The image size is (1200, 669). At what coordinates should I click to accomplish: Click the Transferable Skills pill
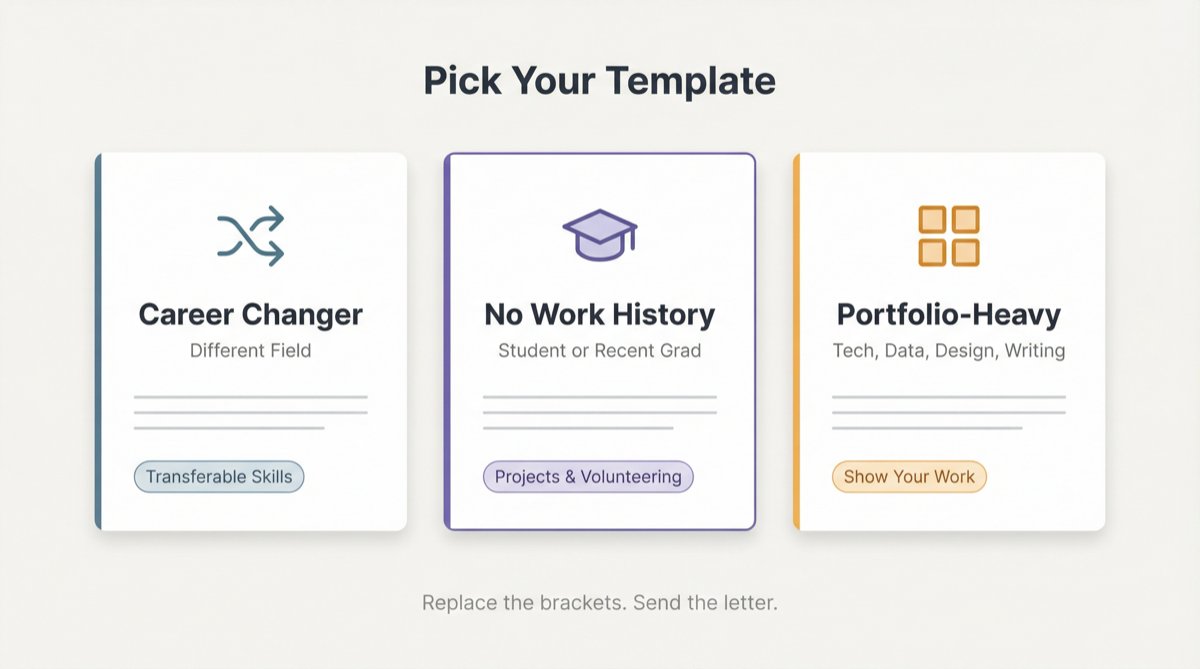coord(219,476)
